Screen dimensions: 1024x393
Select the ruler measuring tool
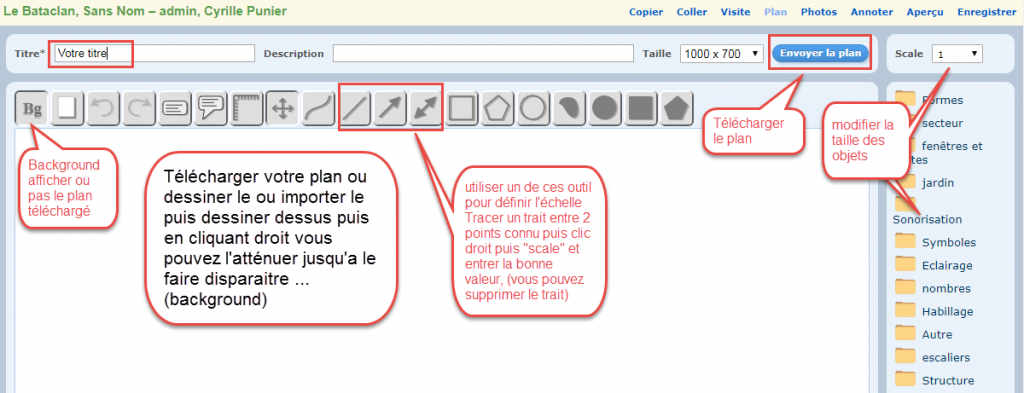point(246,108)
